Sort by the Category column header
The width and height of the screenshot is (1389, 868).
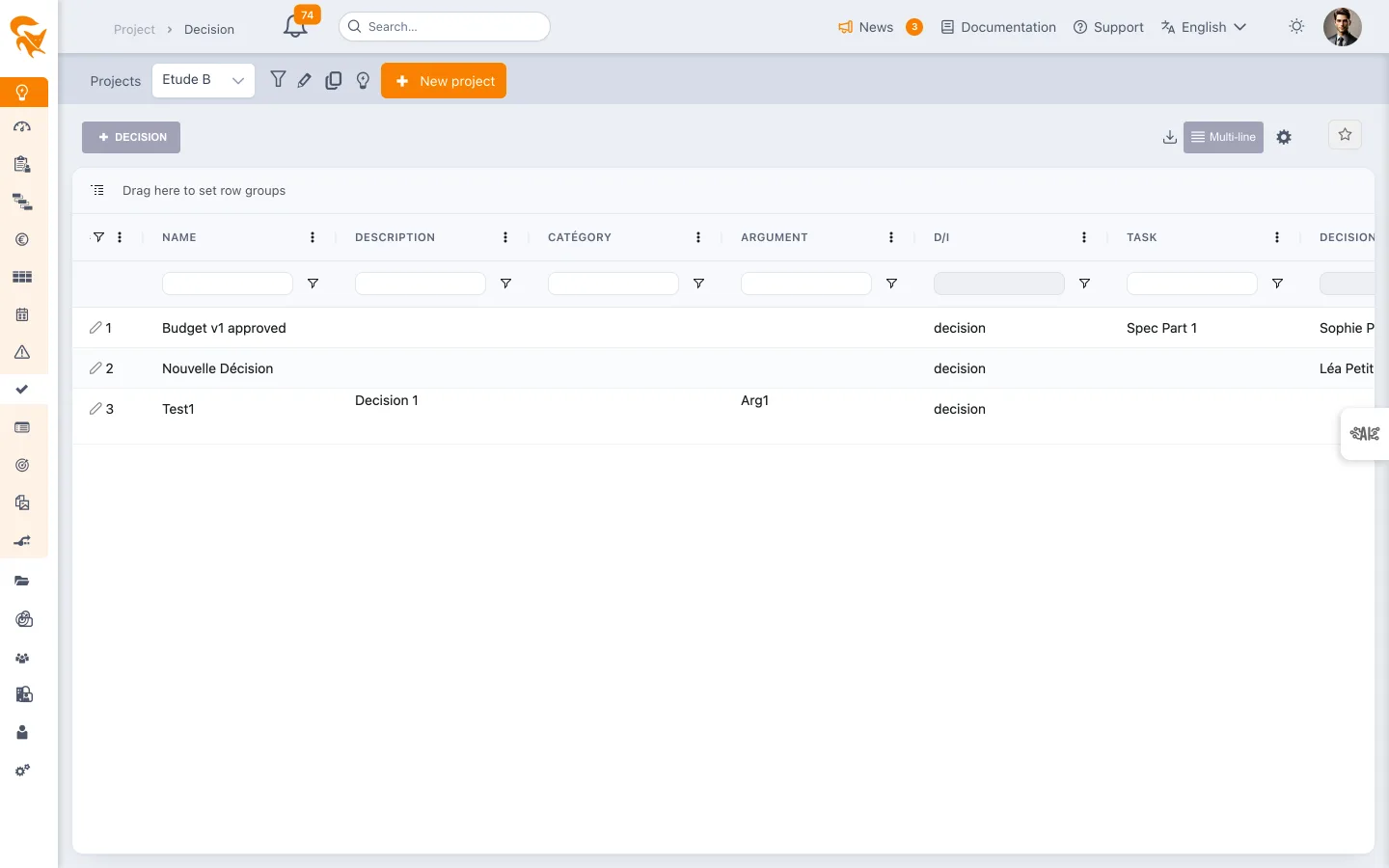(580, 237)
